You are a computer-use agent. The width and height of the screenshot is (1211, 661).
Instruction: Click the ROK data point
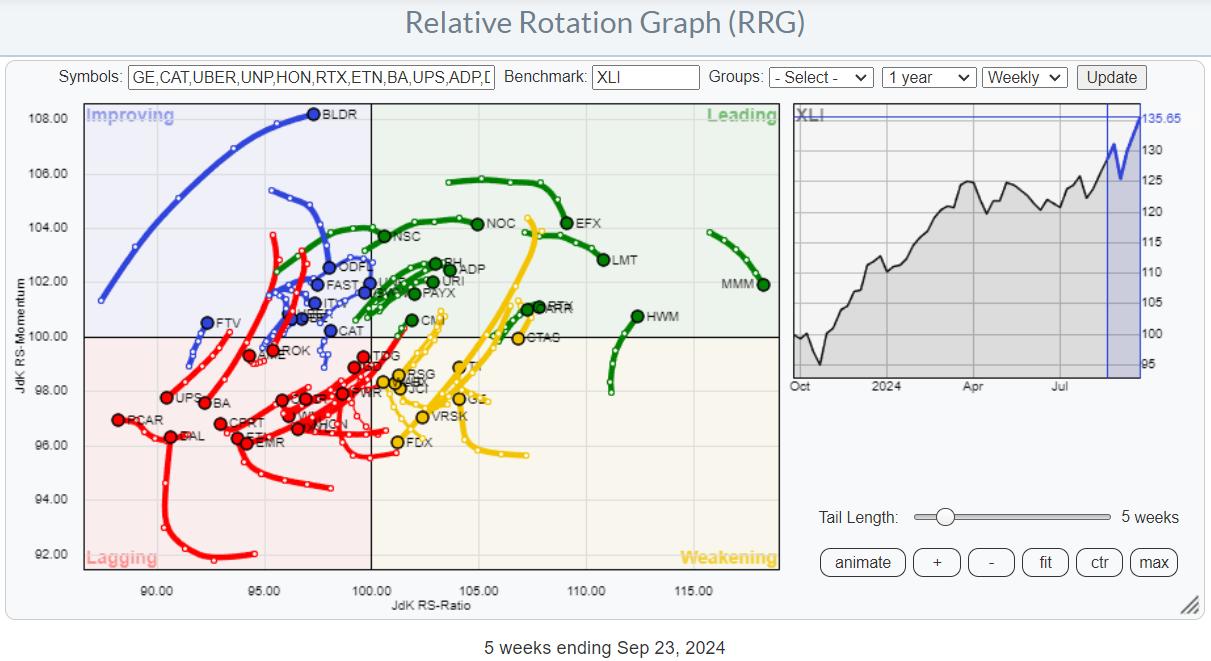[273, 351]
